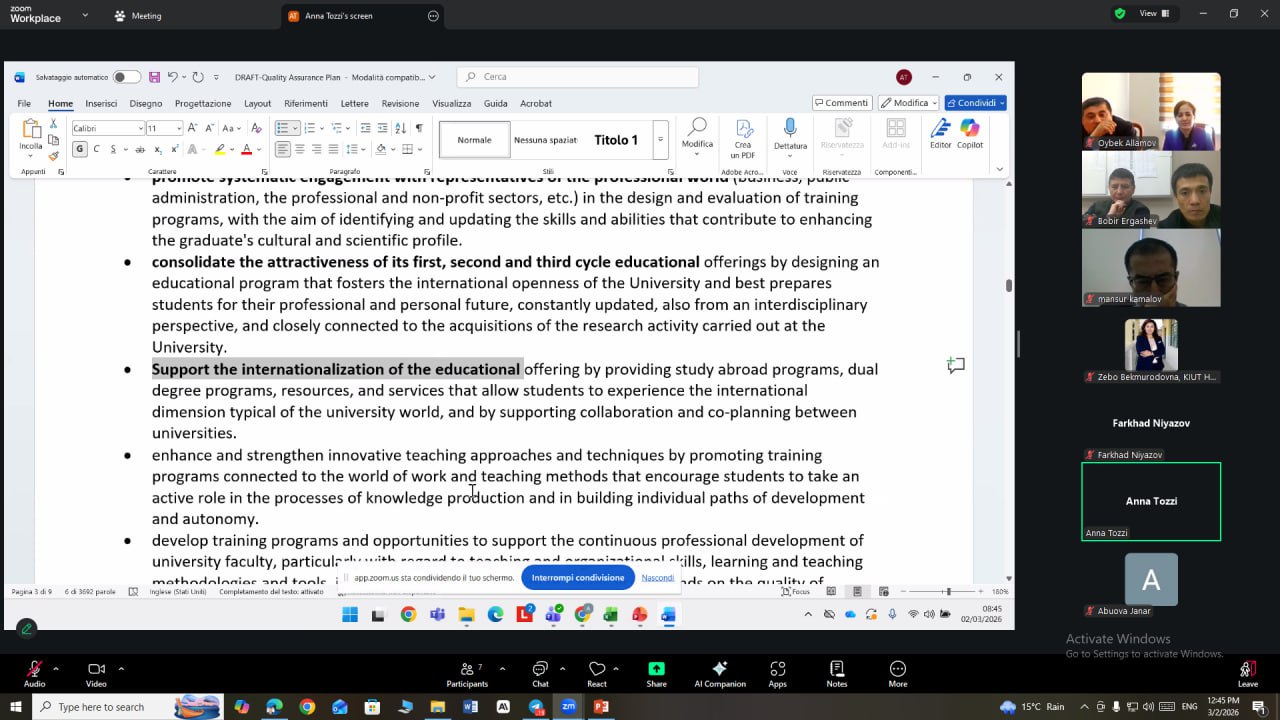Open the Inserisci ribbon tab
1280x720 pixels.
(101, 103)
